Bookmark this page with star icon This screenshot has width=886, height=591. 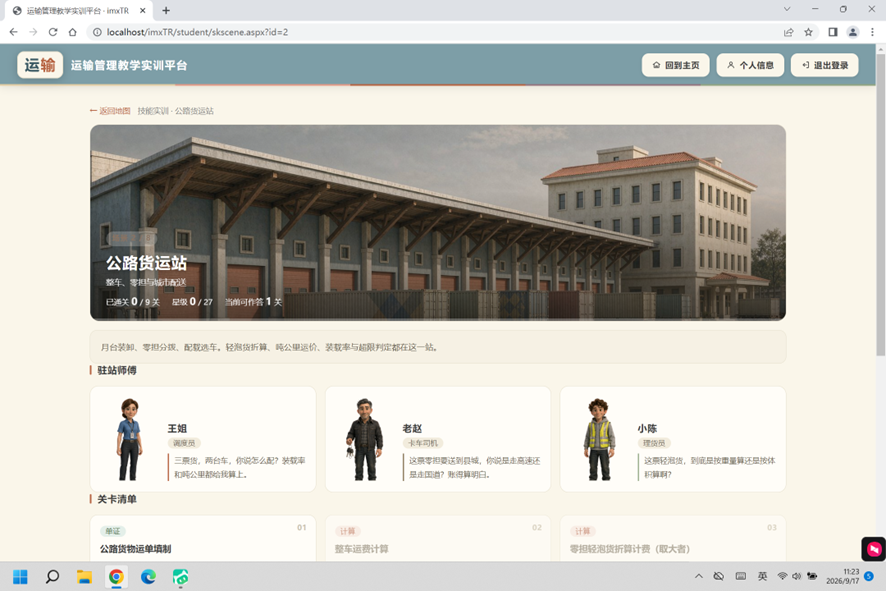coord(808,32)
